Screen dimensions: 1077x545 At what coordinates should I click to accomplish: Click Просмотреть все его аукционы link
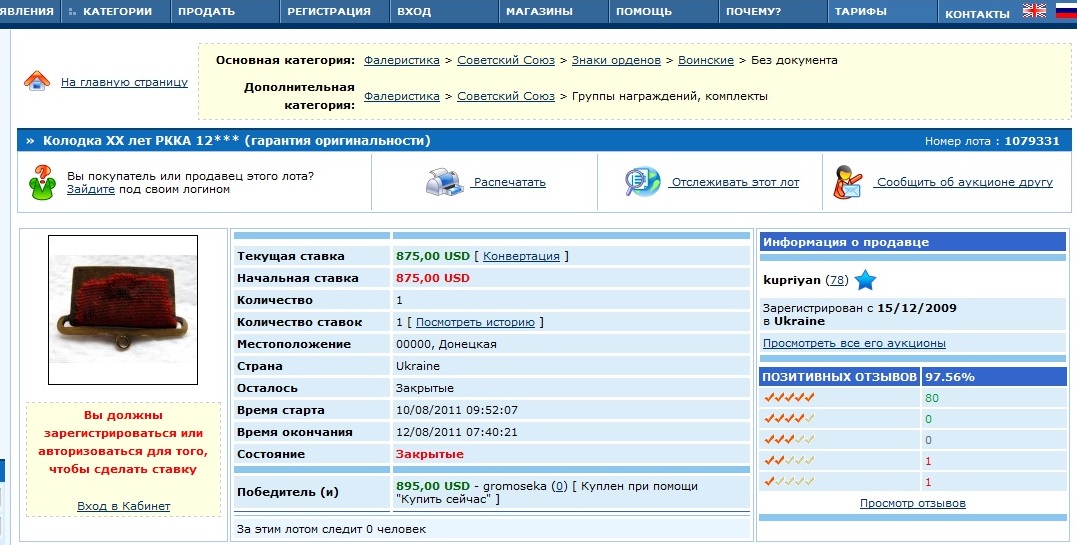854,343
